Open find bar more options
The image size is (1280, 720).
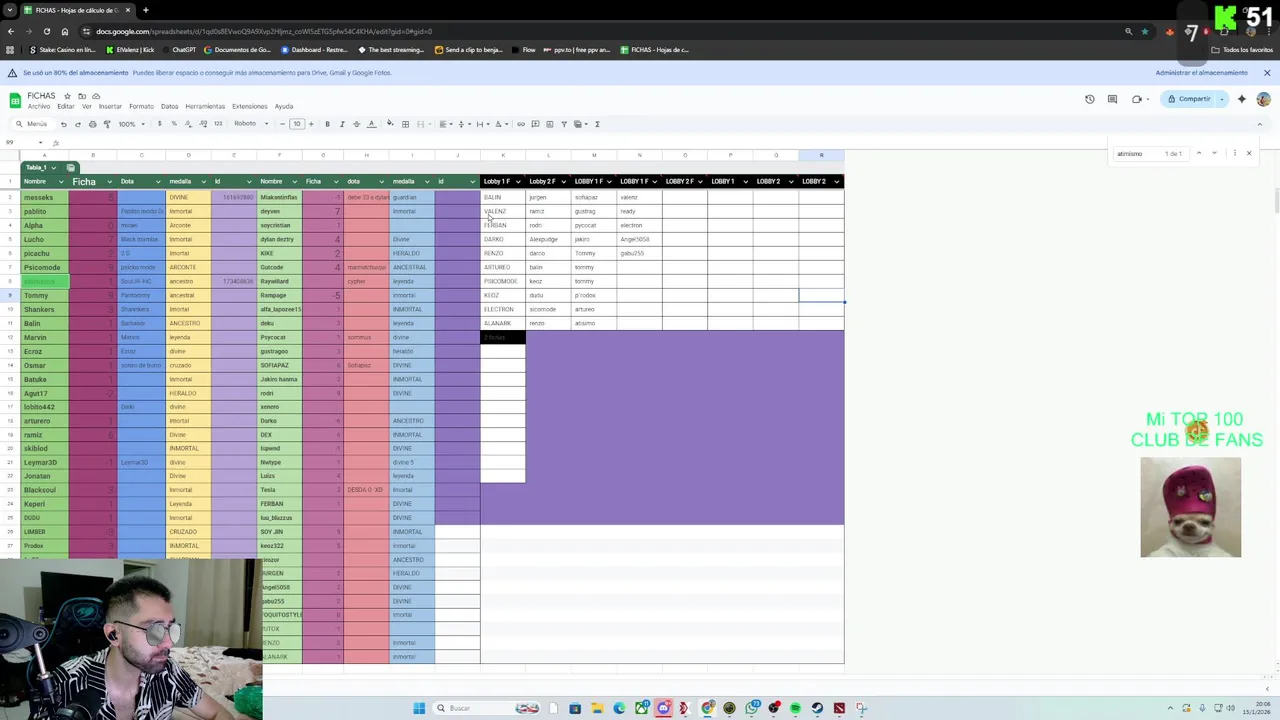(1235, 153)
